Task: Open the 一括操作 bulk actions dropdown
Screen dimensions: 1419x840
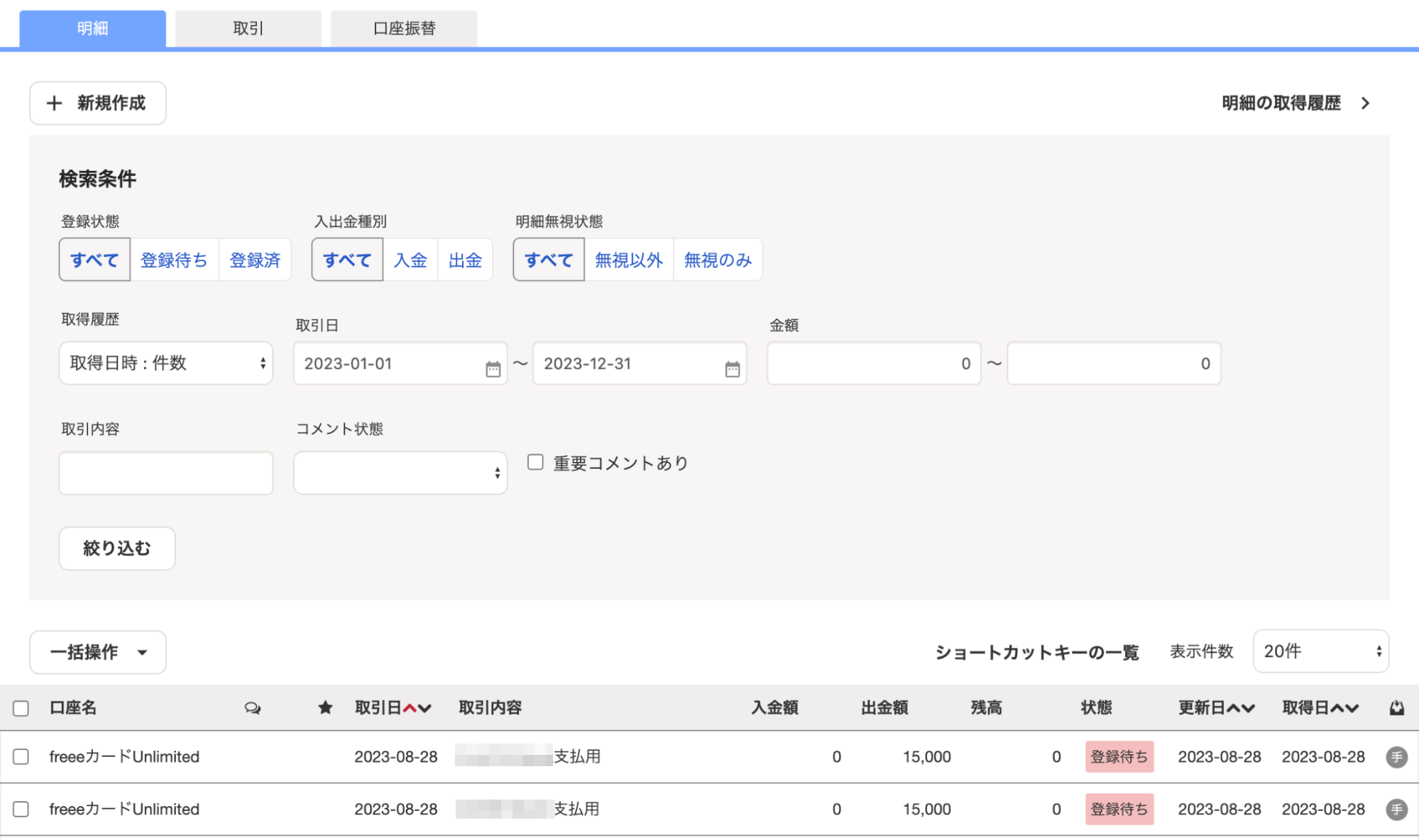Action: [x=98, y=652]
